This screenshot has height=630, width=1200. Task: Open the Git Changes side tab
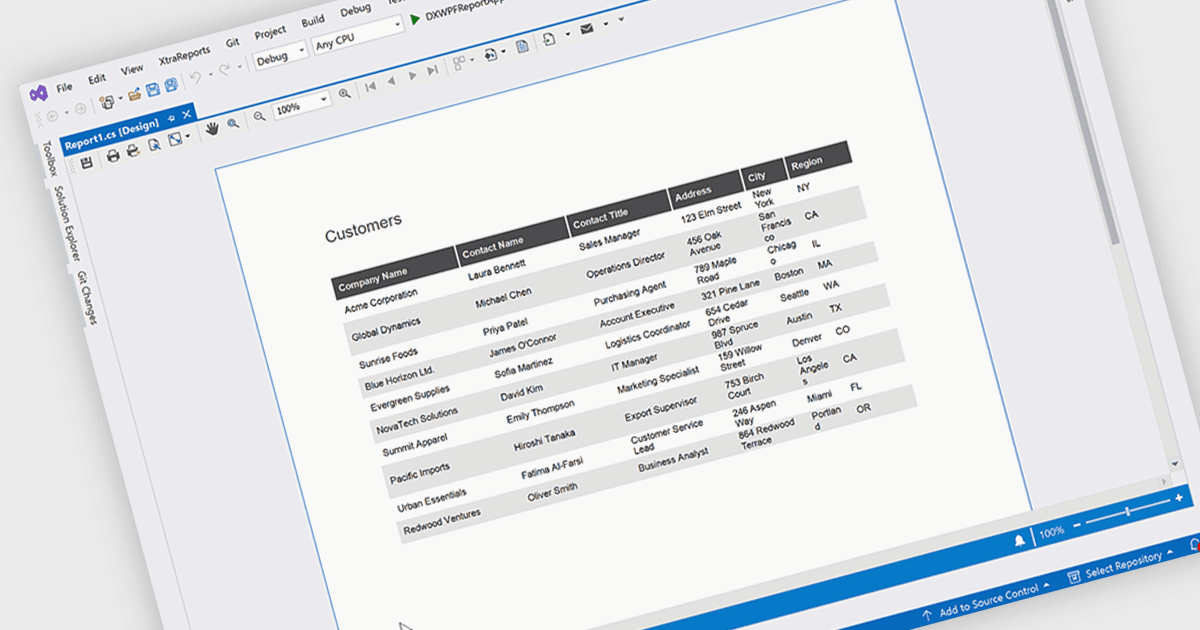[x=86, y=298]
